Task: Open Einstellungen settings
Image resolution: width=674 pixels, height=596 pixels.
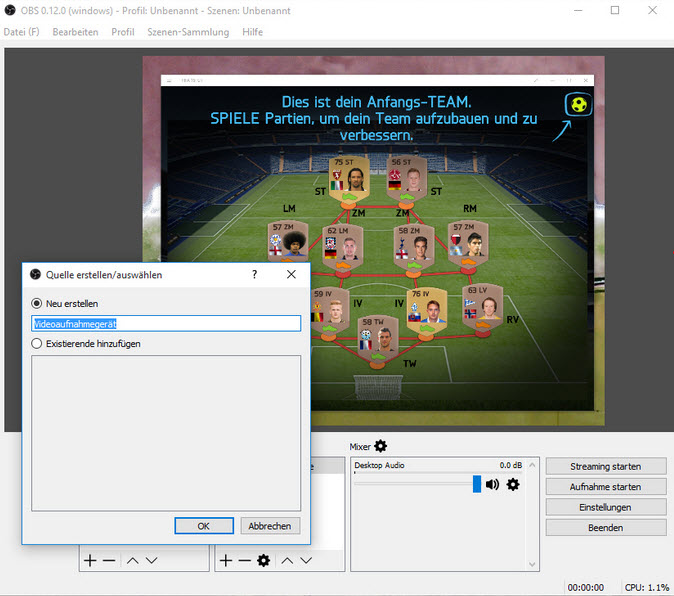Action: 606,507
